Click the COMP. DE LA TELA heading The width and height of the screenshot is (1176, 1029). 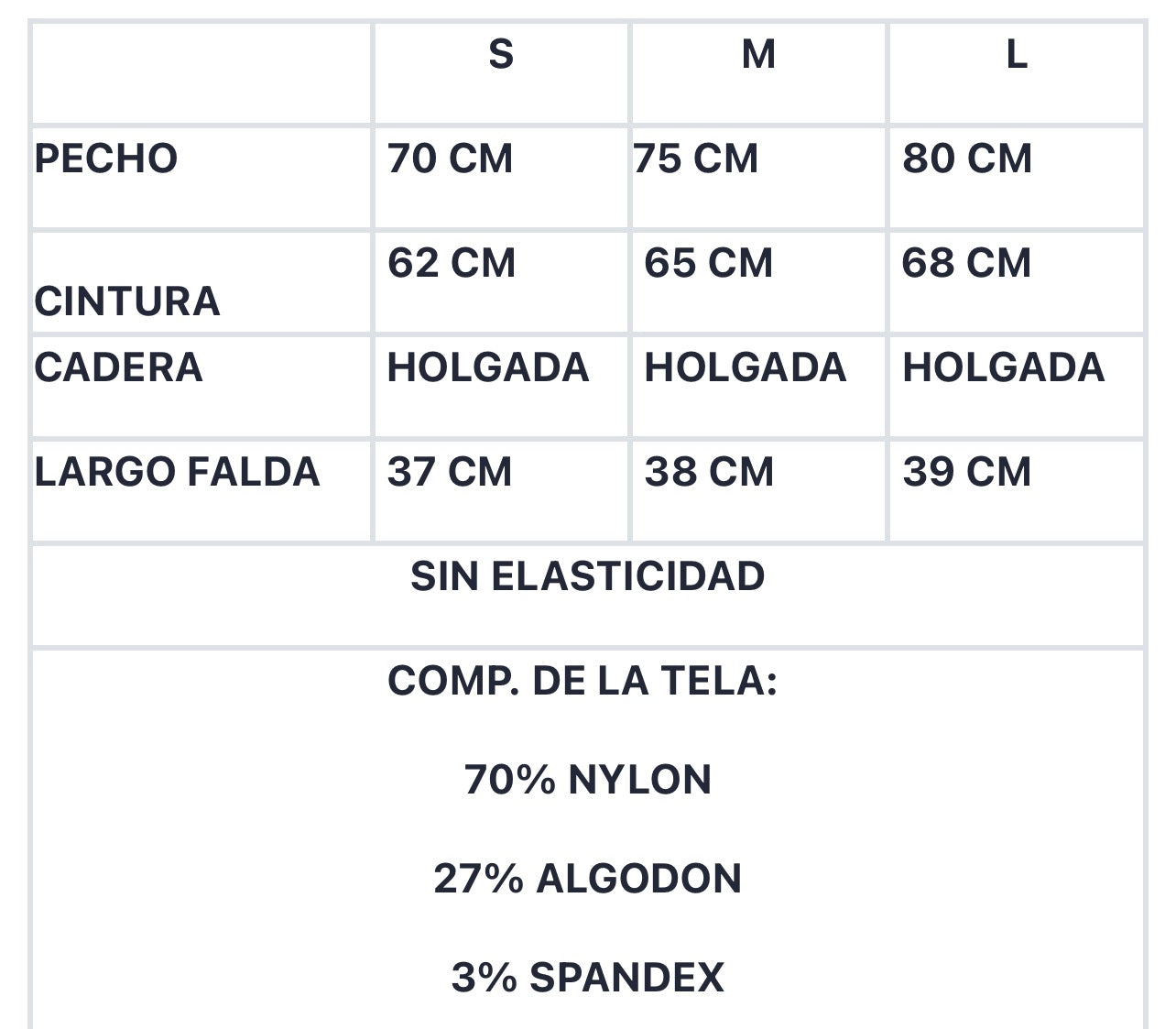pos(583,681)
